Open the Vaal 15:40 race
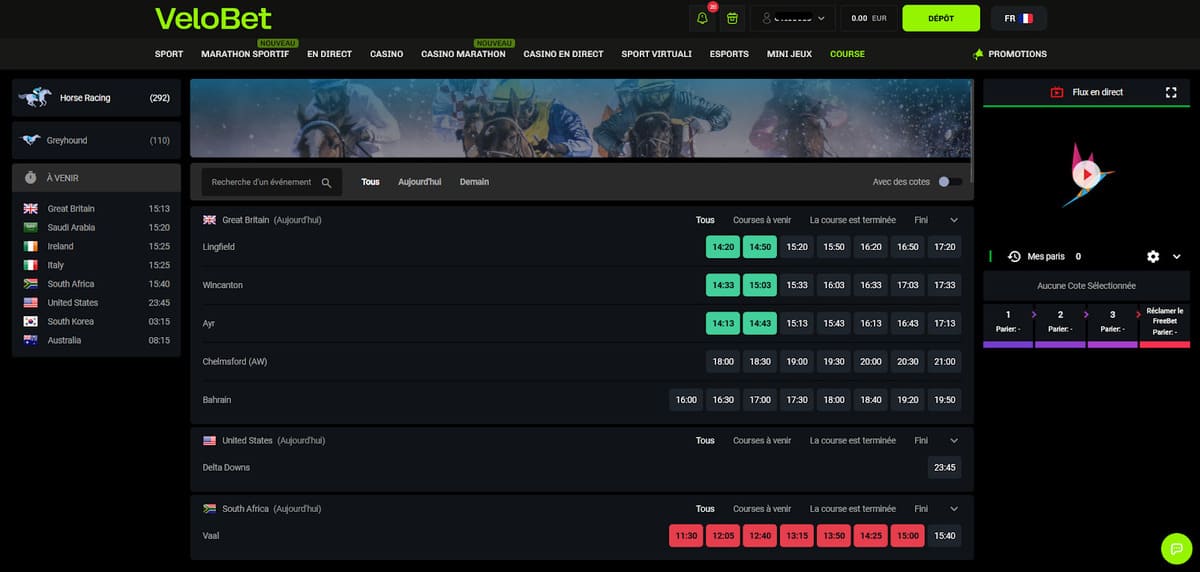Screen dimensions: 1200x572 944,536
